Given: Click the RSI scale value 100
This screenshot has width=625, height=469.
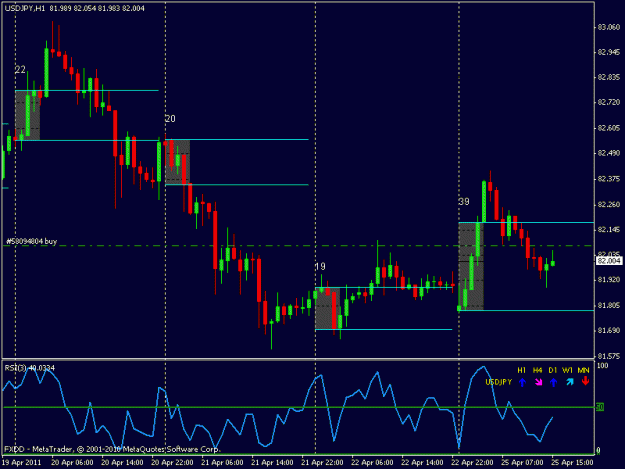Looking at the screenshot, I should click(x=602, y=365).
